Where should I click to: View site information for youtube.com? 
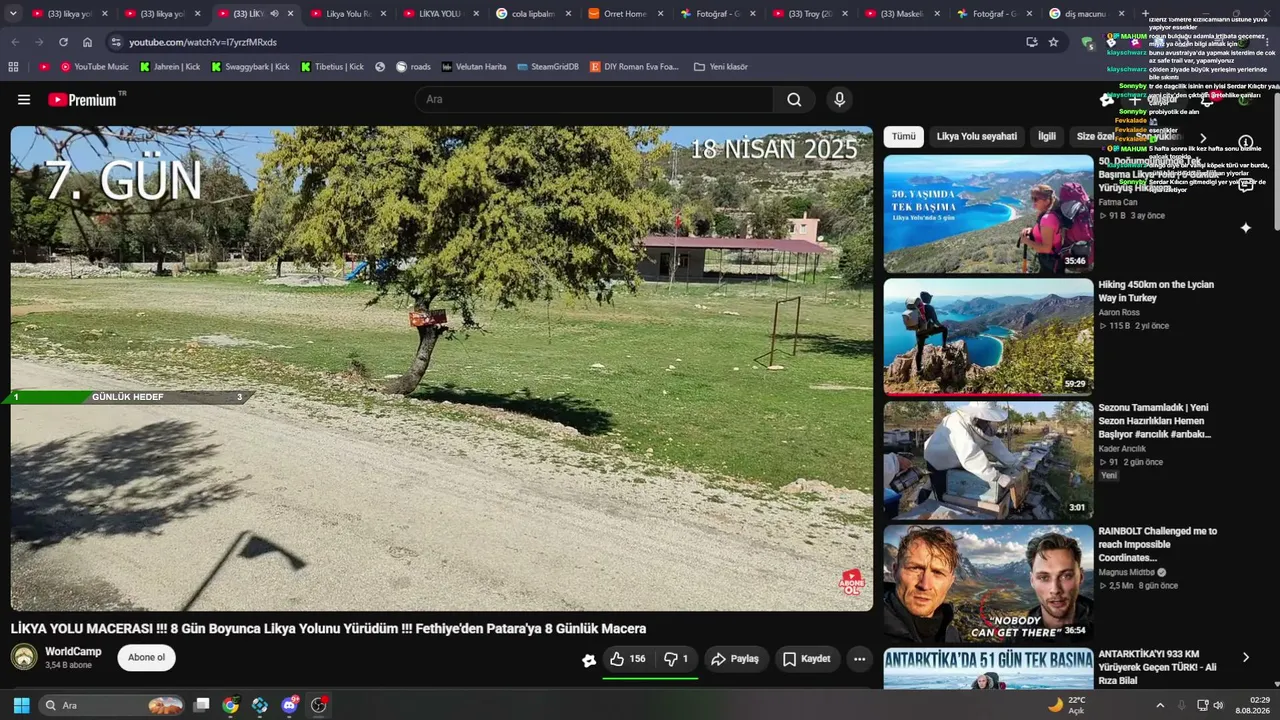[116, 42]
